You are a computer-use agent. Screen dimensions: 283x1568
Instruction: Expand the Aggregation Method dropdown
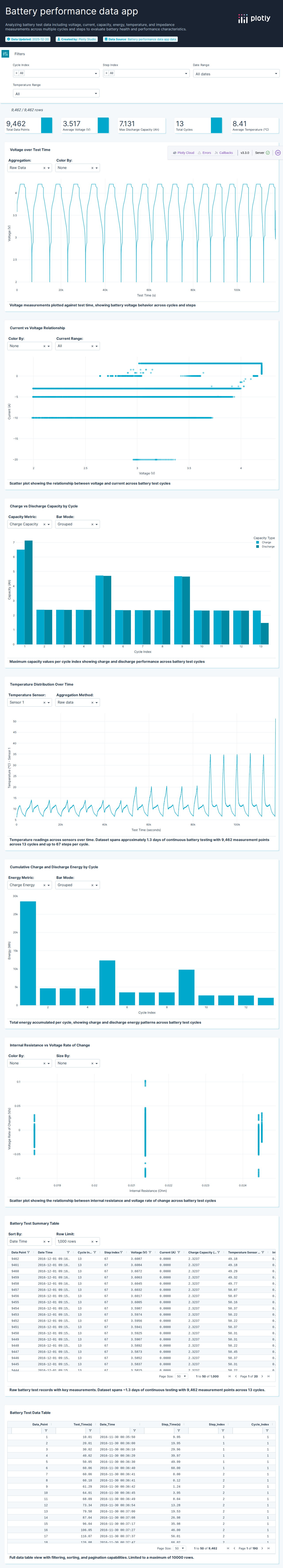(x=78, y=702)
